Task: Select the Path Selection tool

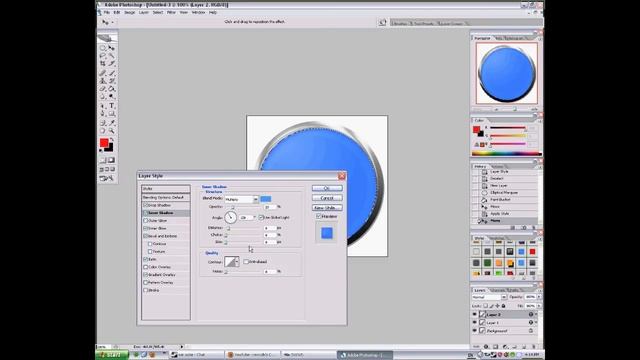Action: click(102, 106)
